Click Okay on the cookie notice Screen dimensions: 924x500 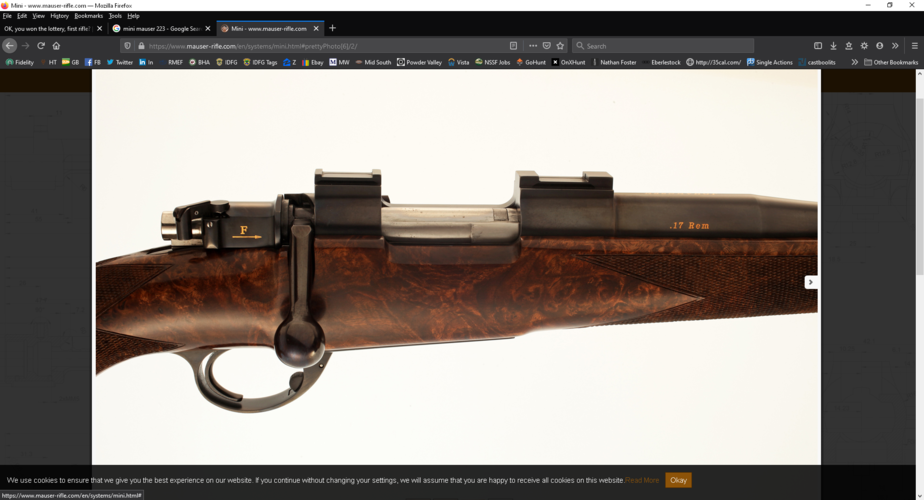[x=678, y=480]
